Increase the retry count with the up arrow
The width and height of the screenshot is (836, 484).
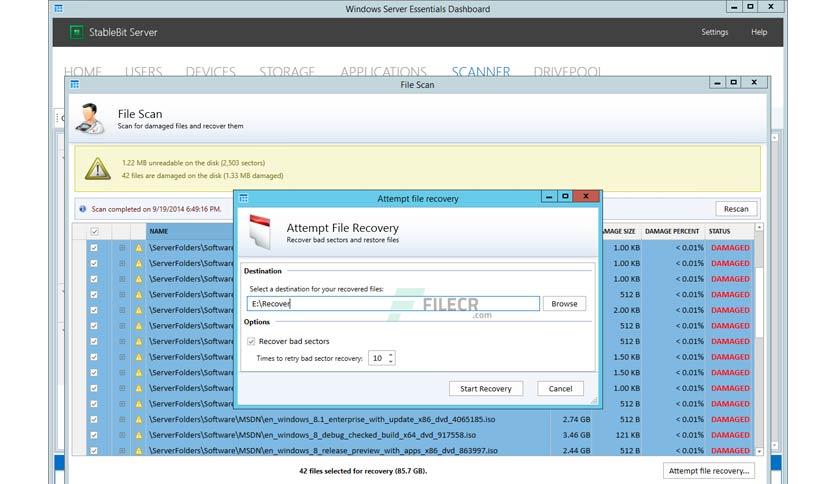(391, 354)
